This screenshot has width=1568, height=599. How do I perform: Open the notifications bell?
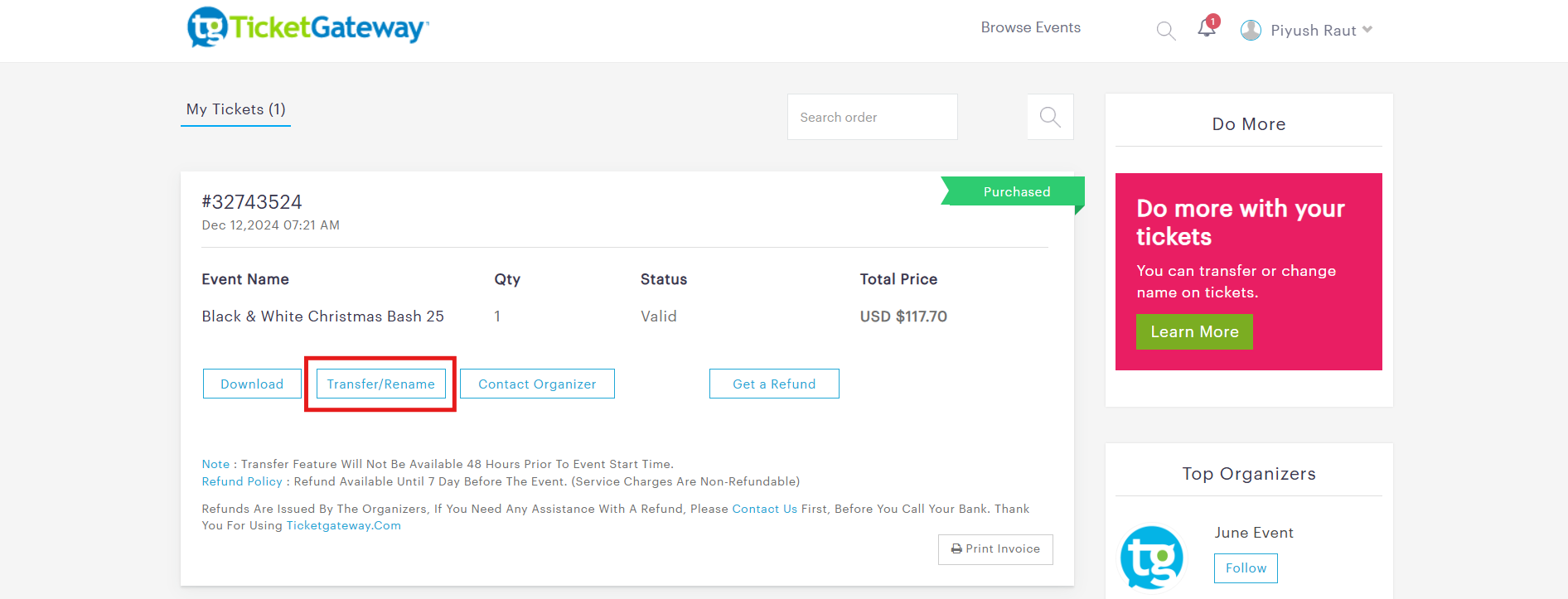click(x=1207, y=28)
